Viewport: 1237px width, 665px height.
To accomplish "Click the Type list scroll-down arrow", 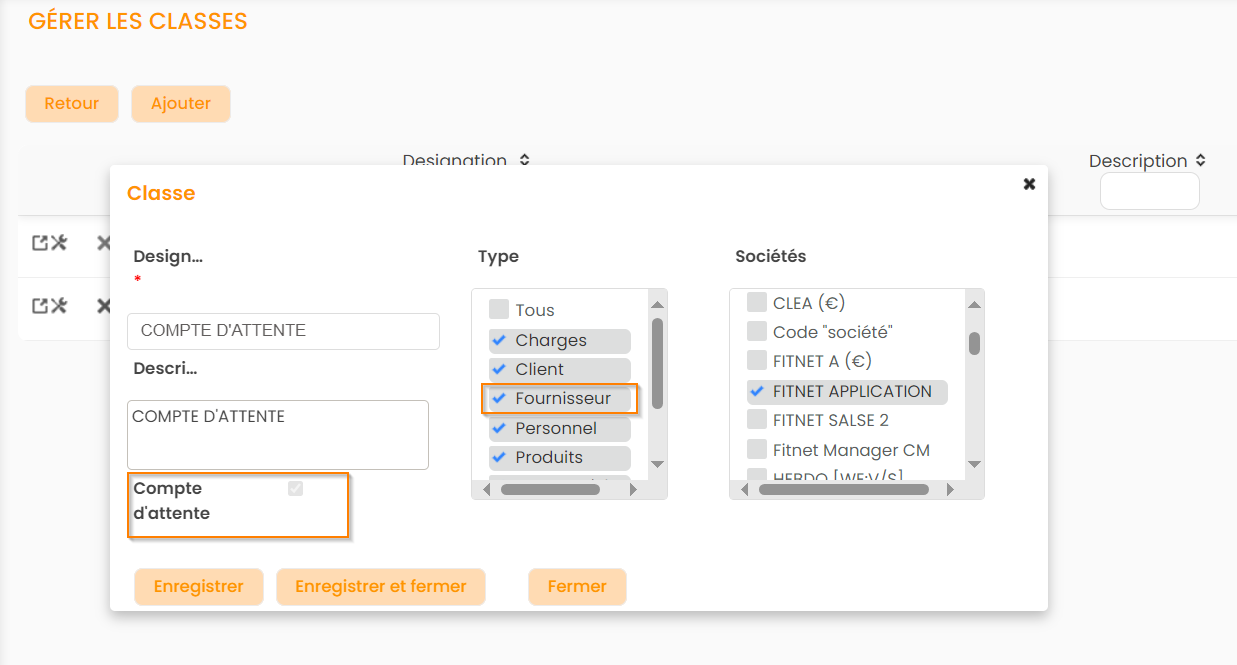I will (657, 464).
